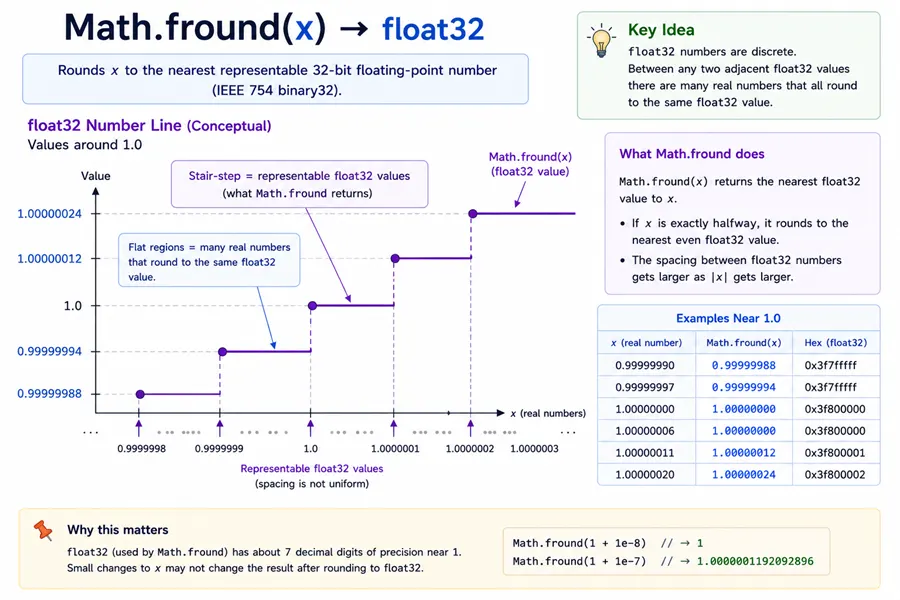The image size is (900, 600).
Task: Click the 'Examples Near 1.0' table title
Action: (728, 318)
